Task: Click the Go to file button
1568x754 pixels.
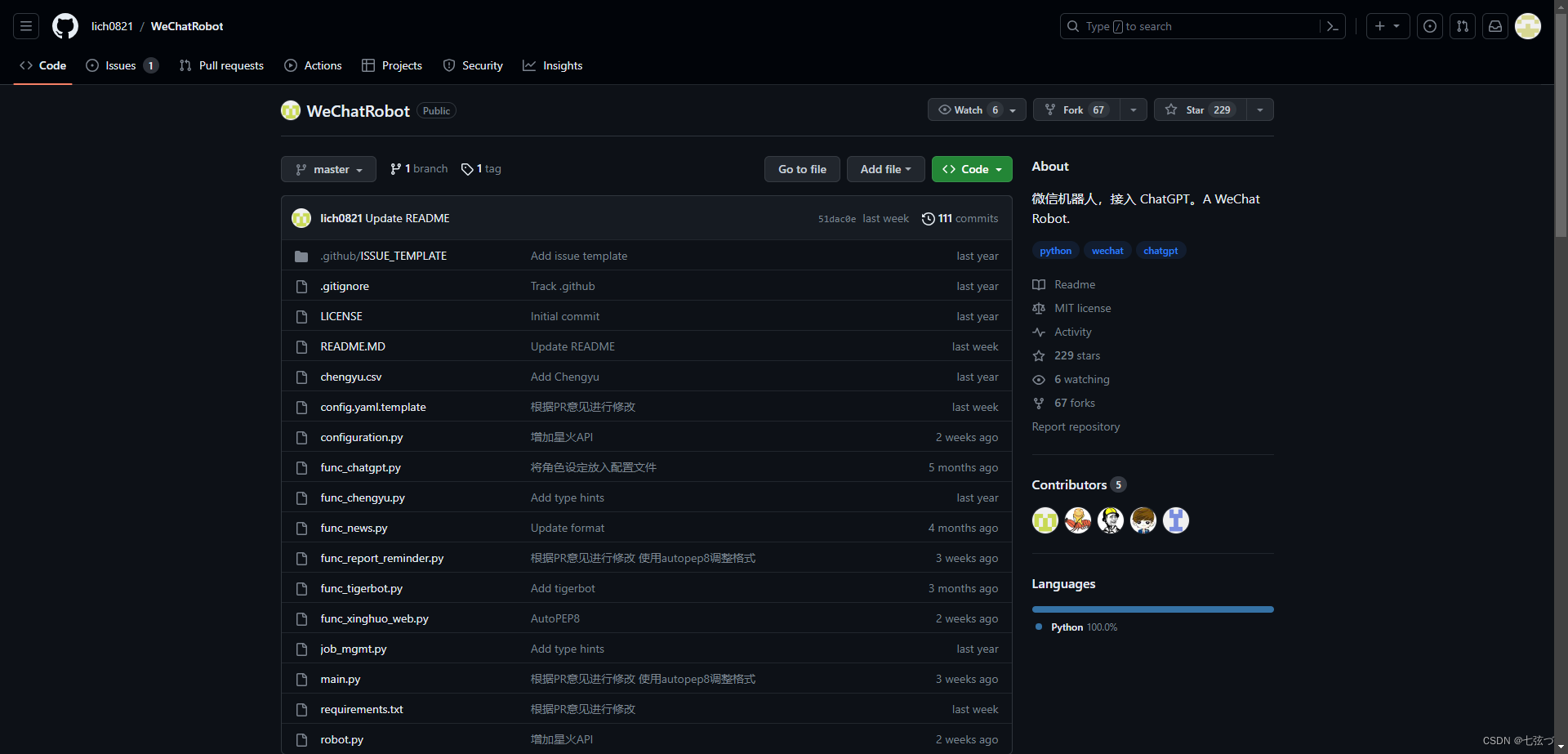Action: (x=802, y=169)
